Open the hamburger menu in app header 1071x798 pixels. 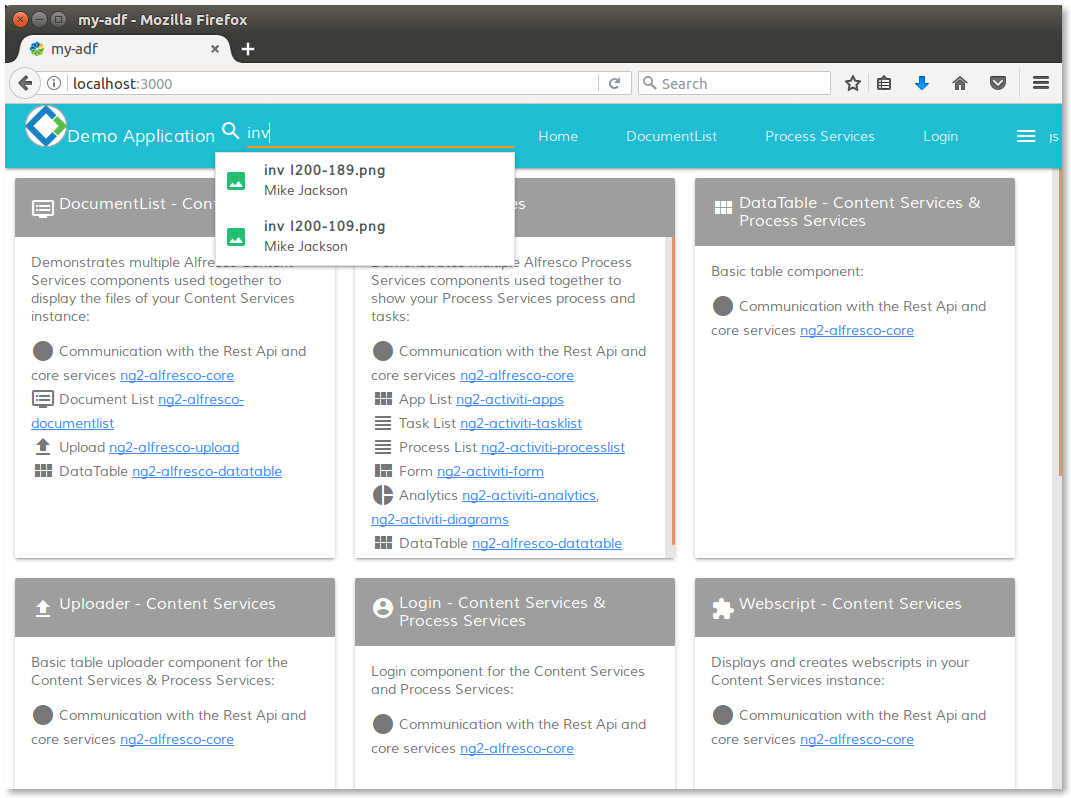click(1025, 136)
